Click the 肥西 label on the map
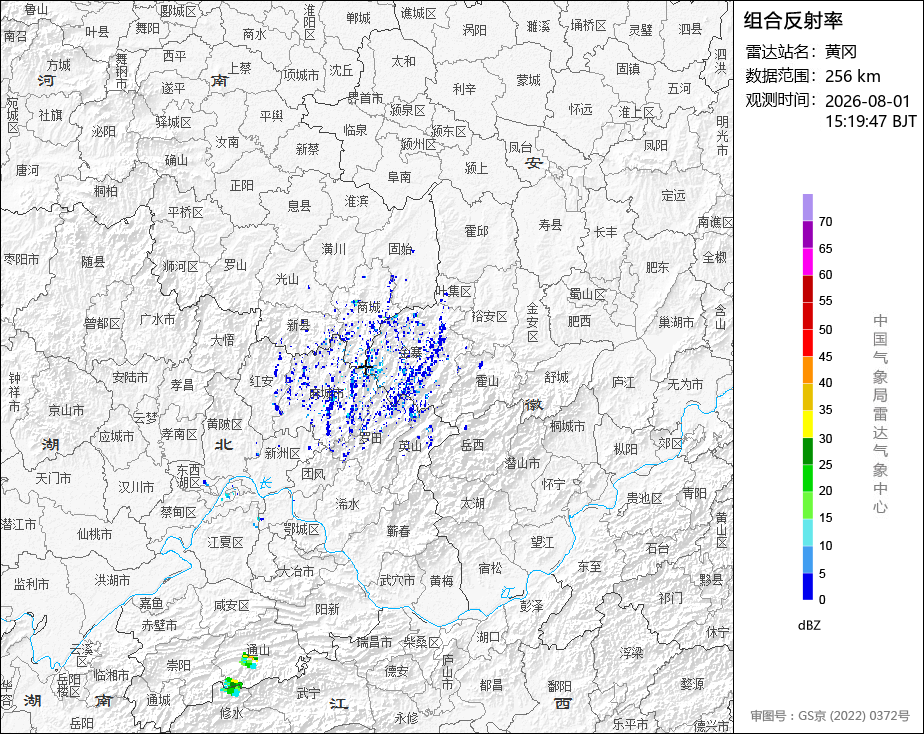 (579, 321)
